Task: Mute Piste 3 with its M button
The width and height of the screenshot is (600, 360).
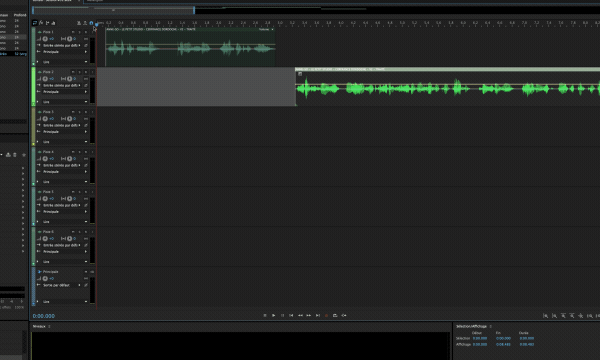Action: 73,112
